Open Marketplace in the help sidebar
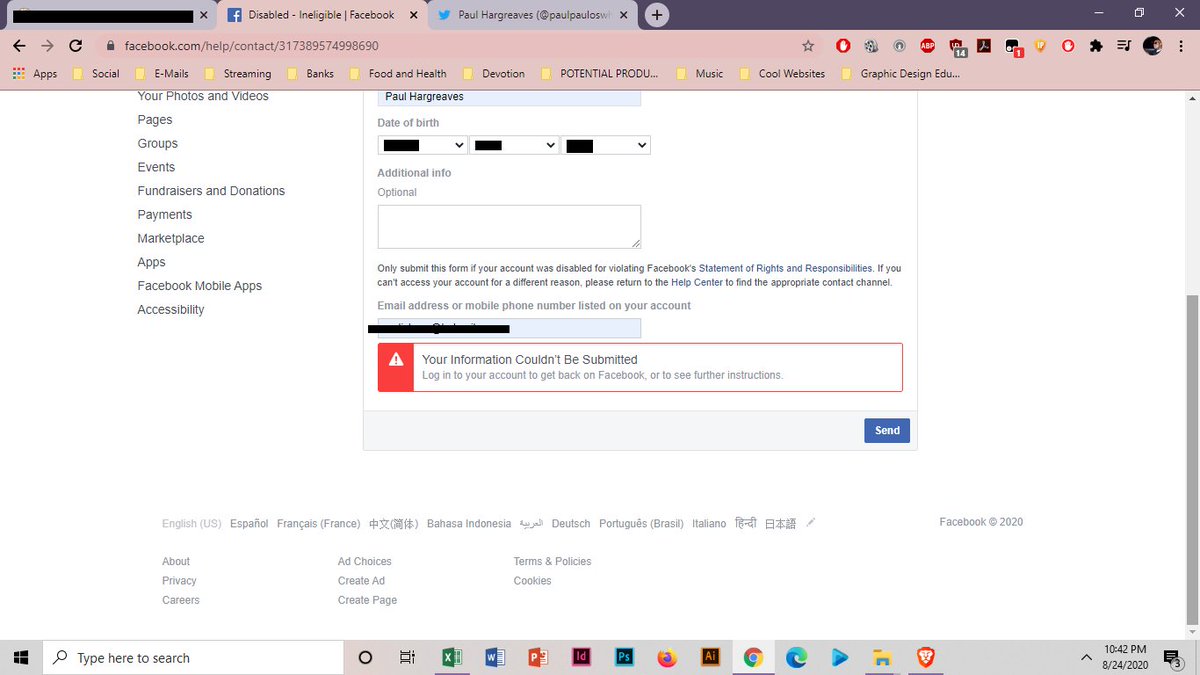Image resolution: width=1200 pixels, height=675 pixels. point(171,238)
